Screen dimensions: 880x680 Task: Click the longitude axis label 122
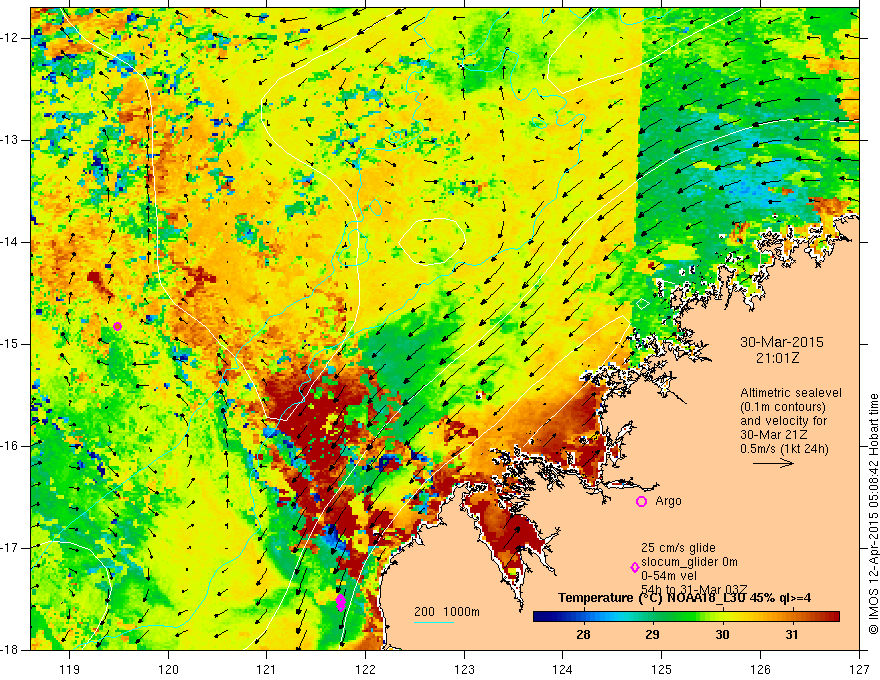click(365, 669)
